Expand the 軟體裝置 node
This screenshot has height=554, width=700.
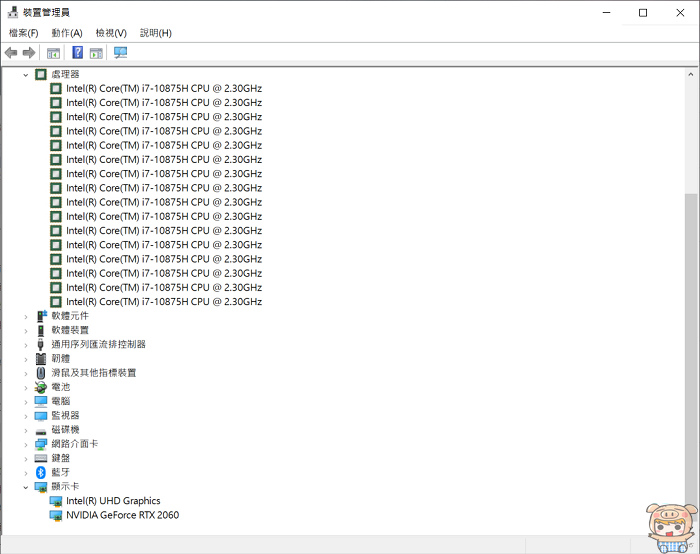(25, 331)
